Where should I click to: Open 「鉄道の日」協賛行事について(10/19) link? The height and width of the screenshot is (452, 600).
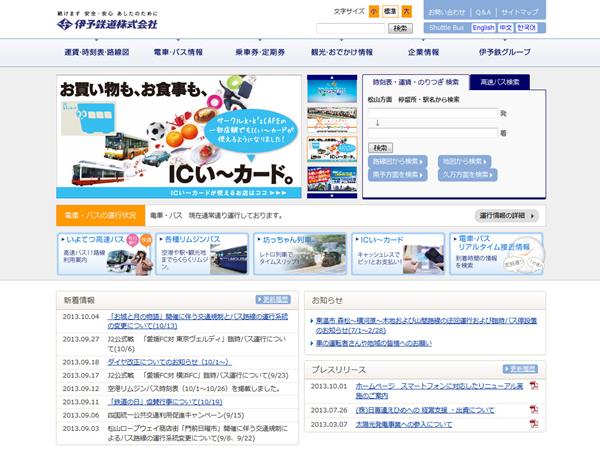[x=165, y=402]
